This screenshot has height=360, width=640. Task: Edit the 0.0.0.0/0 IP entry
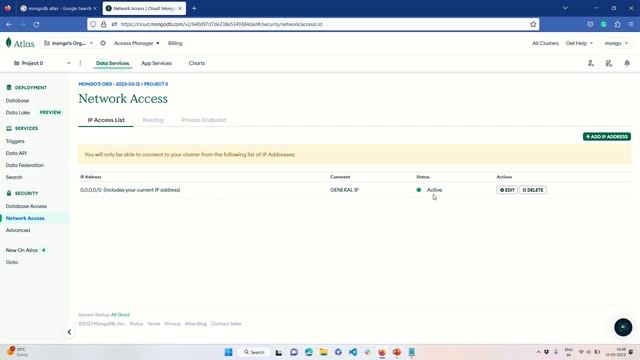click(507, 190)
